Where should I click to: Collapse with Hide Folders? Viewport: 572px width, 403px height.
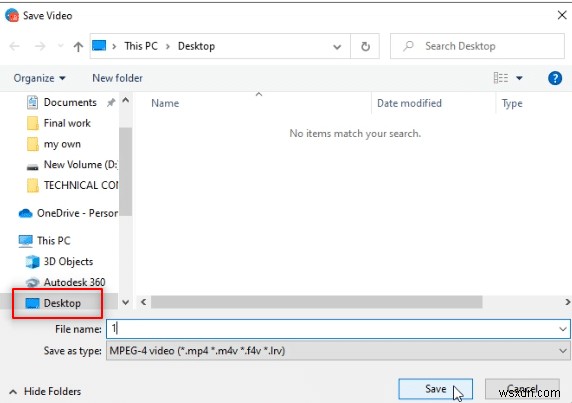tap(45, 391)
